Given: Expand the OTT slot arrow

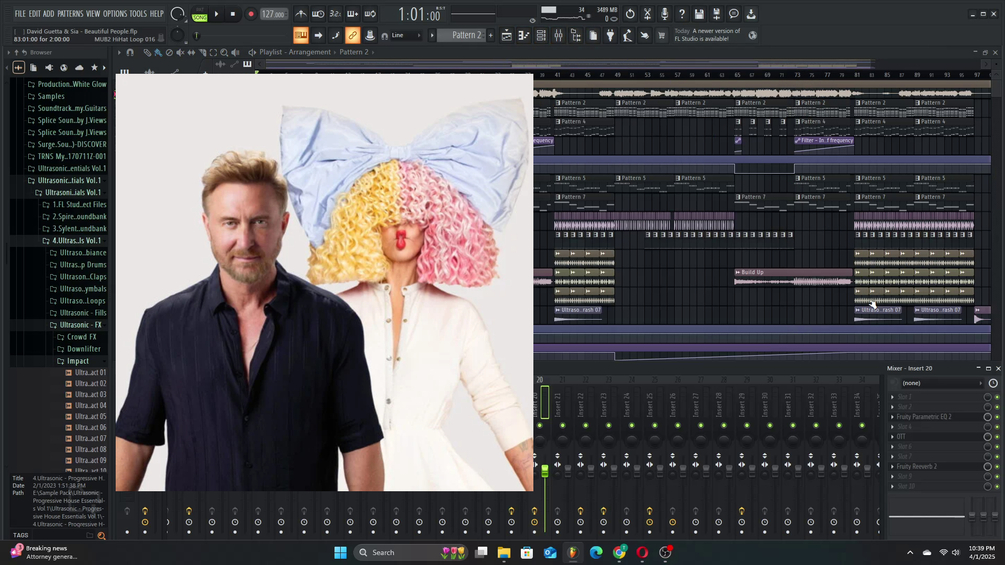Looking at the screenshot, I should (892, 437).
